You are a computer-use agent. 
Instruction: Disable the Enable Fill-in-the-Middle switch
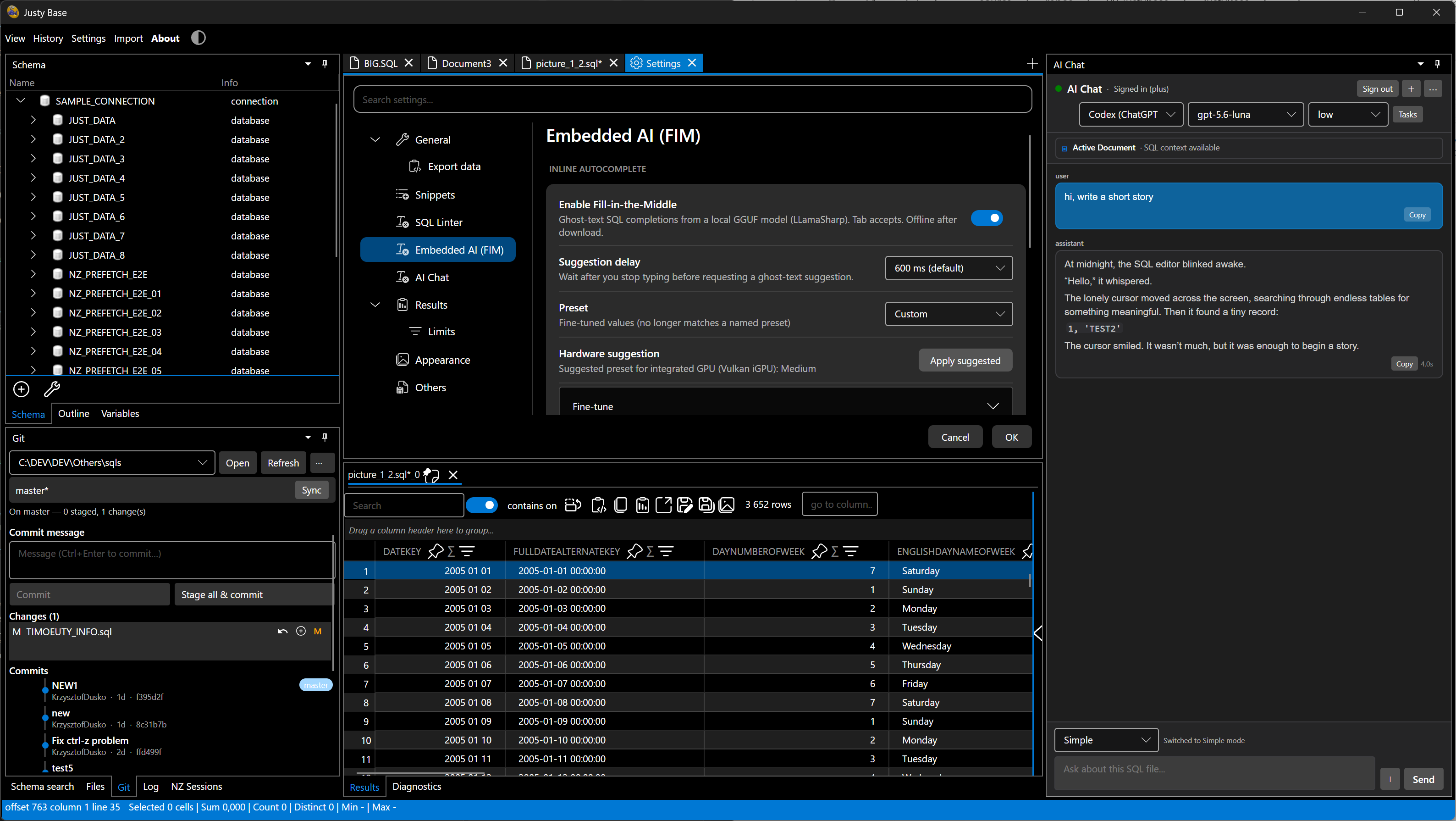click(987, 218)
